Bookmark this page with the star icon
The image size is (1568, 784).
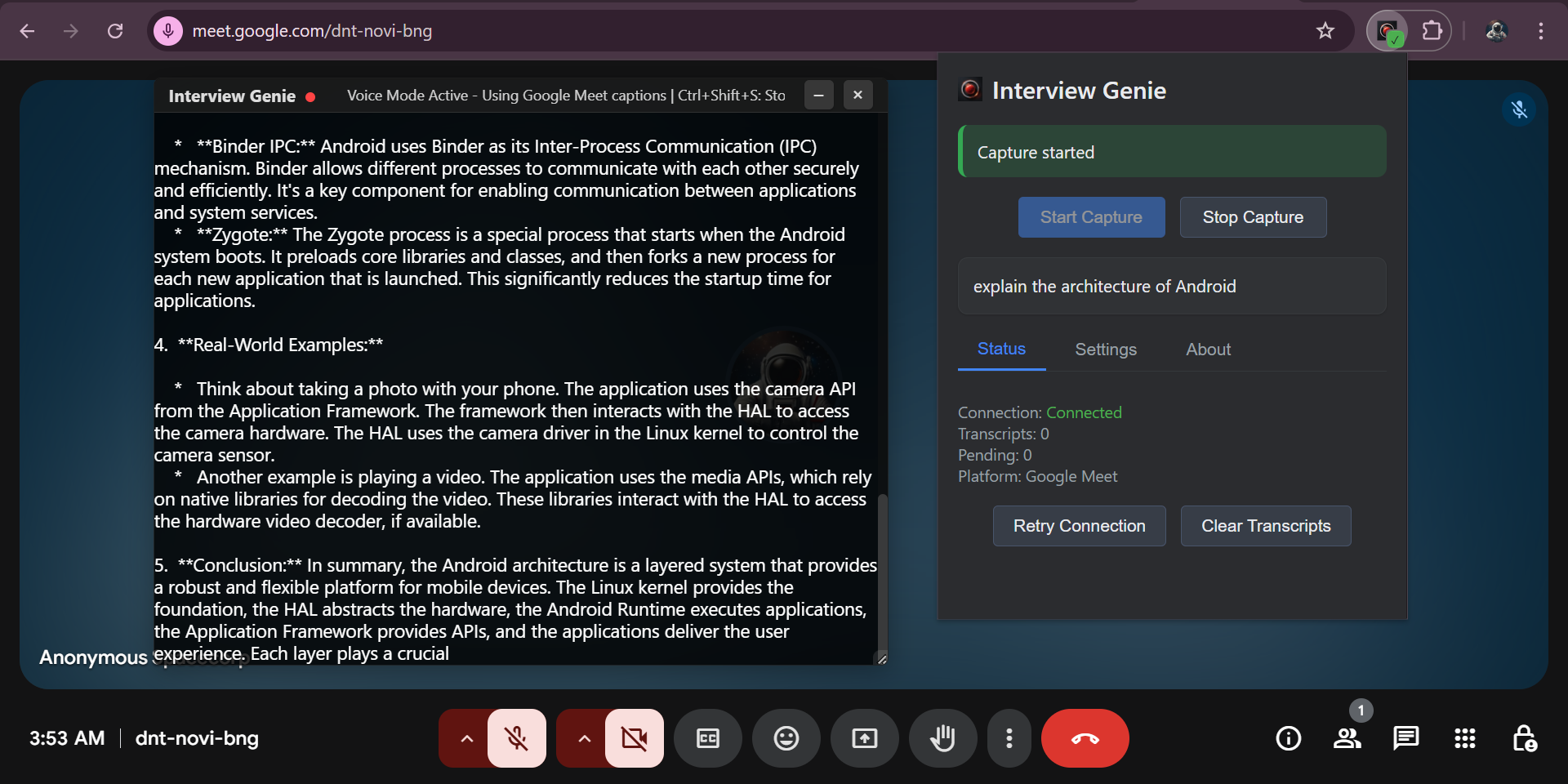(x=1325, y=31)
